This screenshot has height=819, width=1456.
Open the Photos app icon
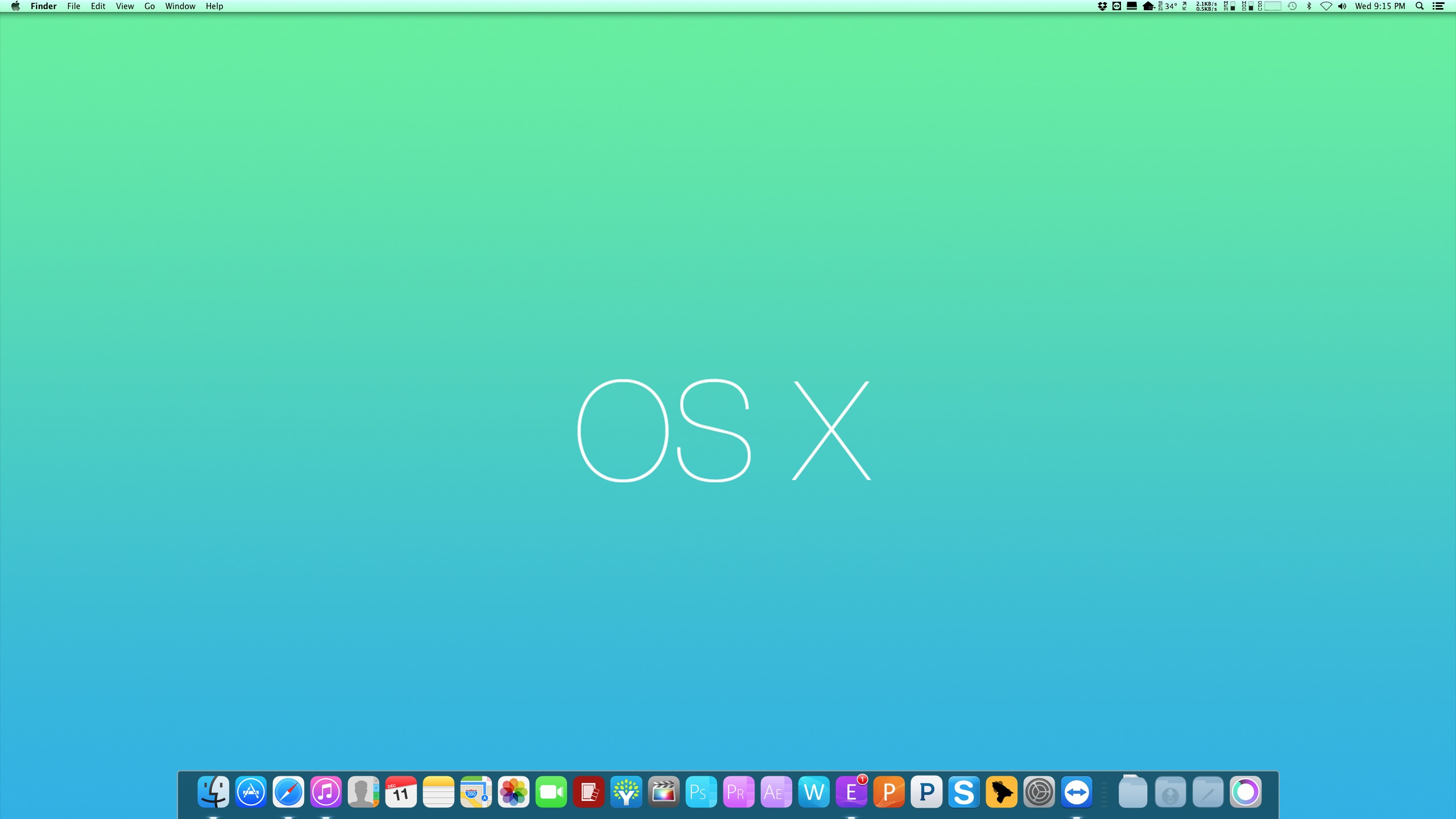[514, 792]
